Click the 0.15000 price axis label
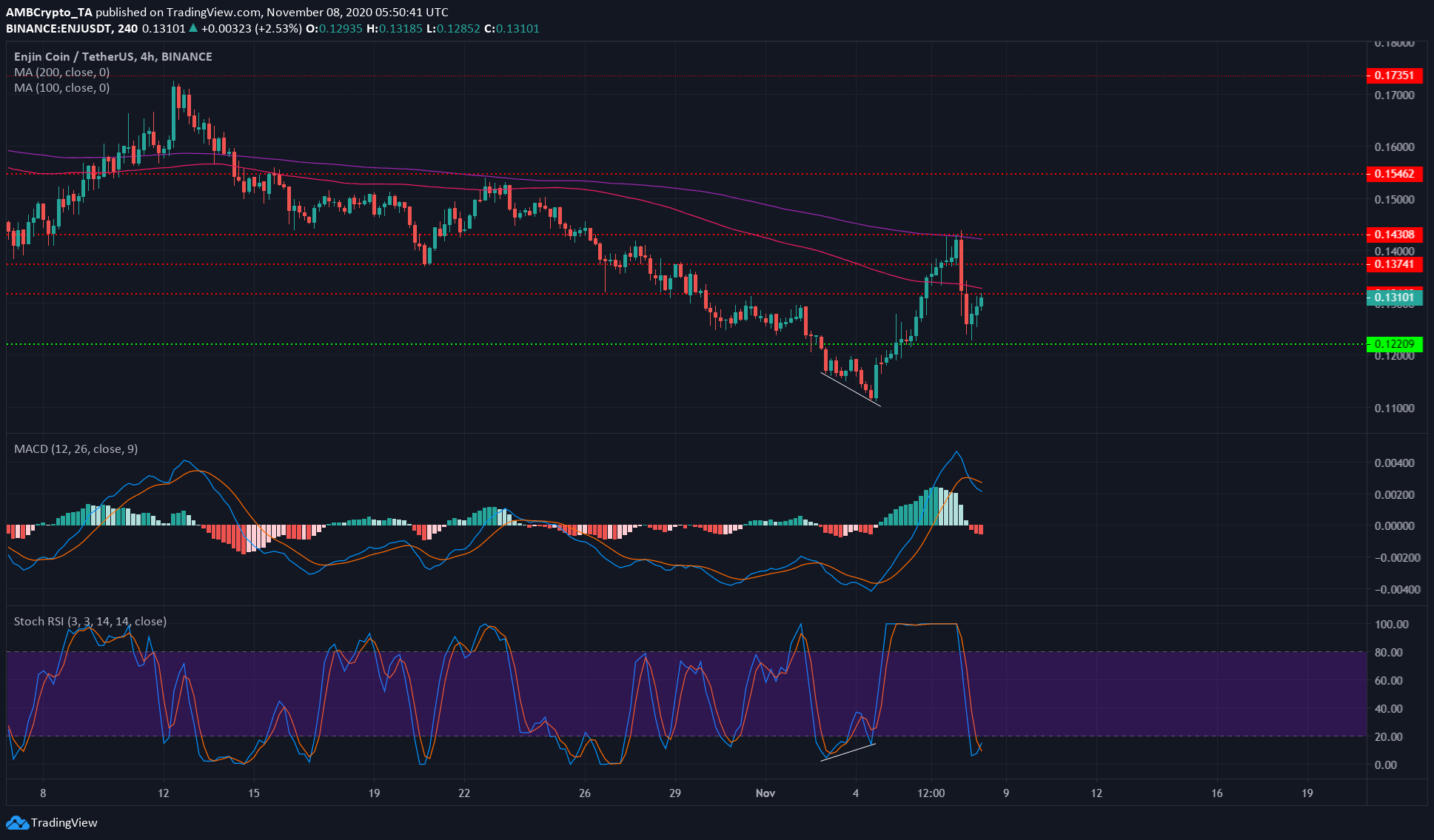1434x840 pixels. tap(1394, 200)
